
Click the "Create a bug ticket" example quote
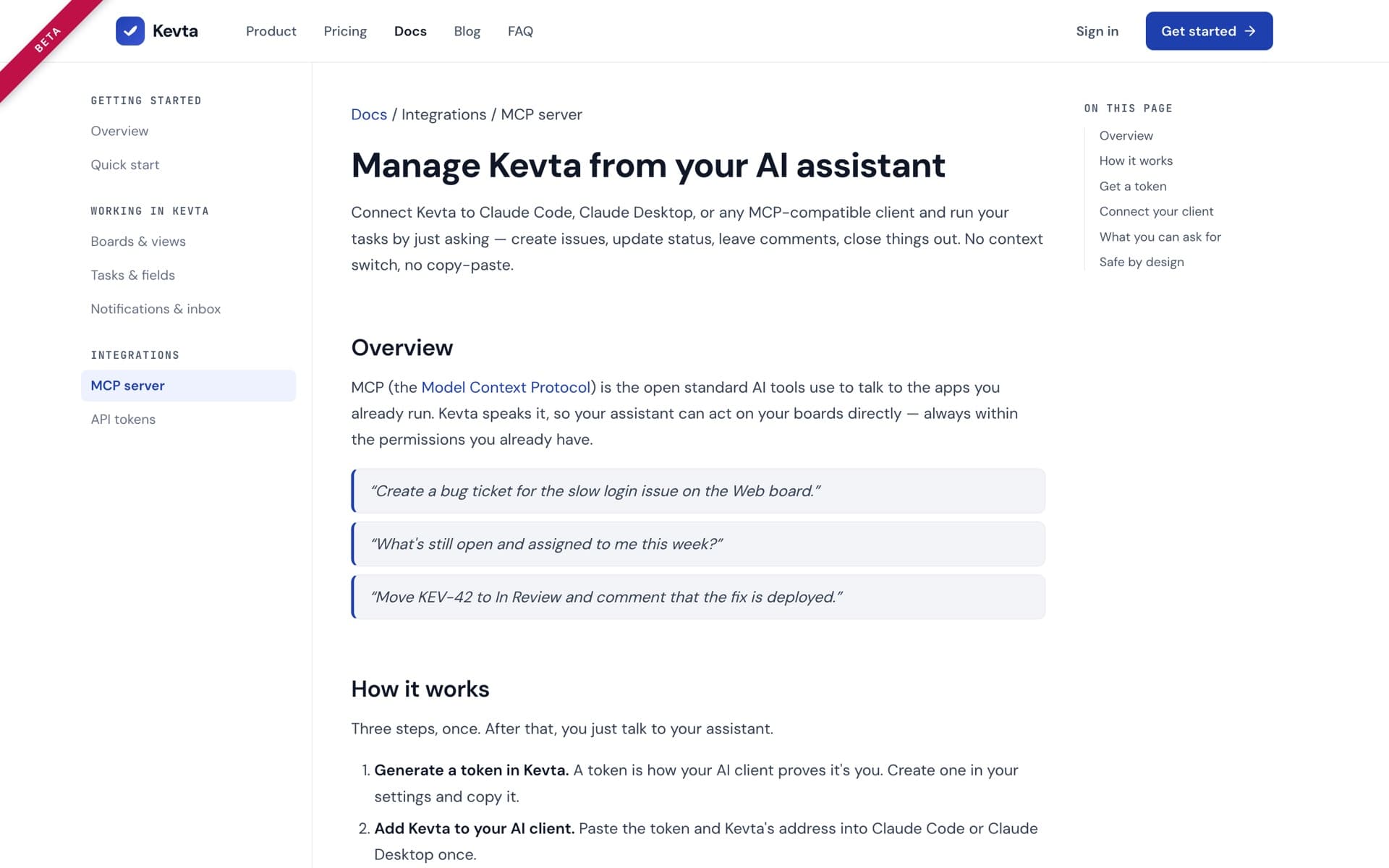point(698,491)
